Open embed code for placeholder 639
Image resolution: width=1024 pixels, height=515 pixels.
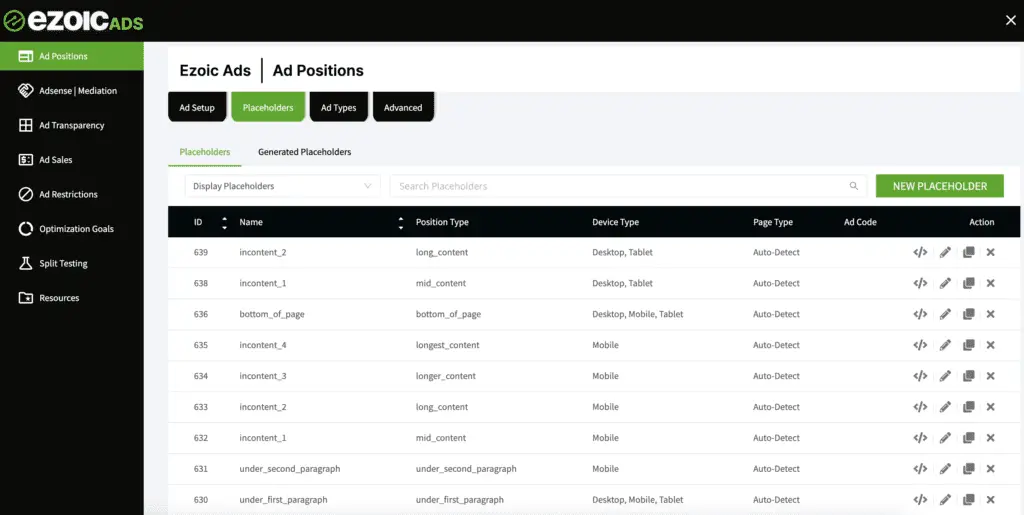[x=920, y=253]
